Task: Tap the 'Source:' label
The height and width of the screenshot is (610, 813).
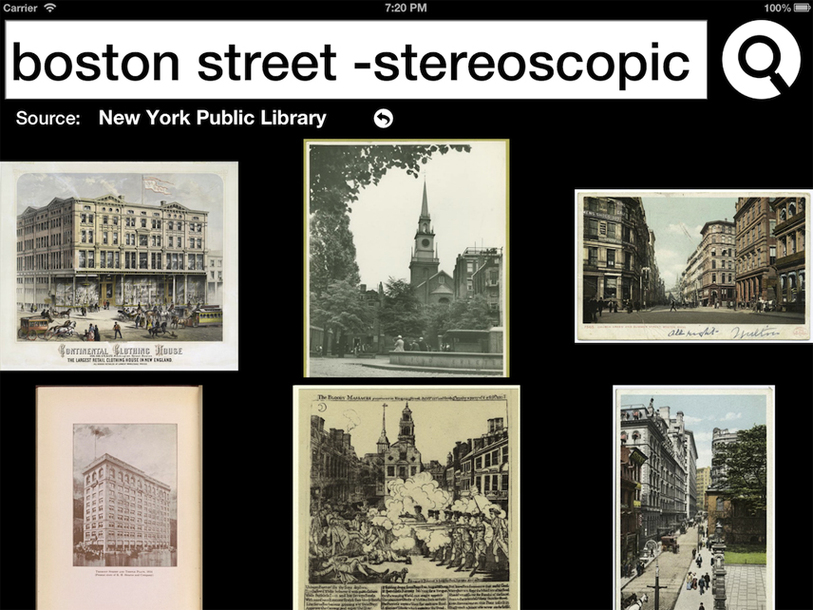Action: coord(48,118)
